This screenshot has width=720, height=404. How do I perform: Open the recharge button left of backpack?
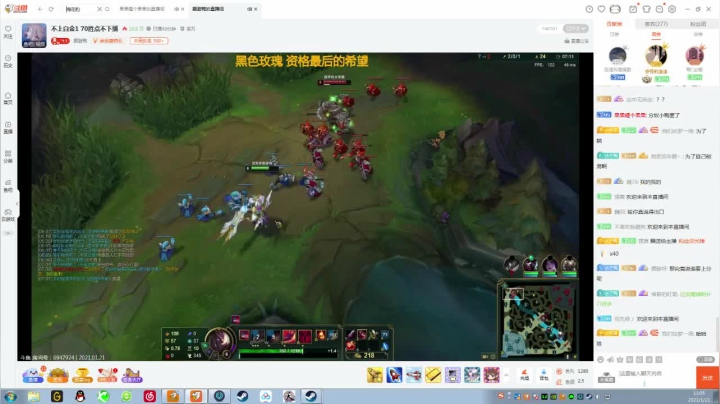click(x=524, y=375)
